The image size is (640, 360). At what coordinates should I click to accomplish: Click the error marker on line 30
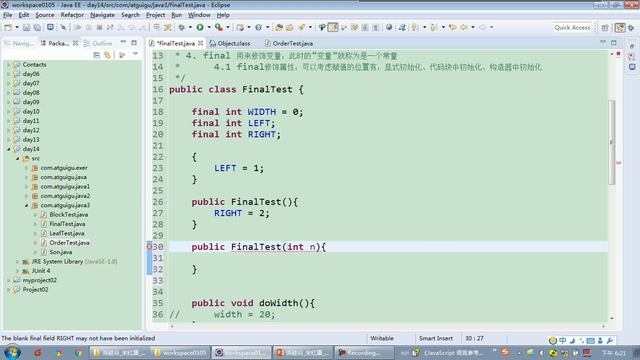149,247
